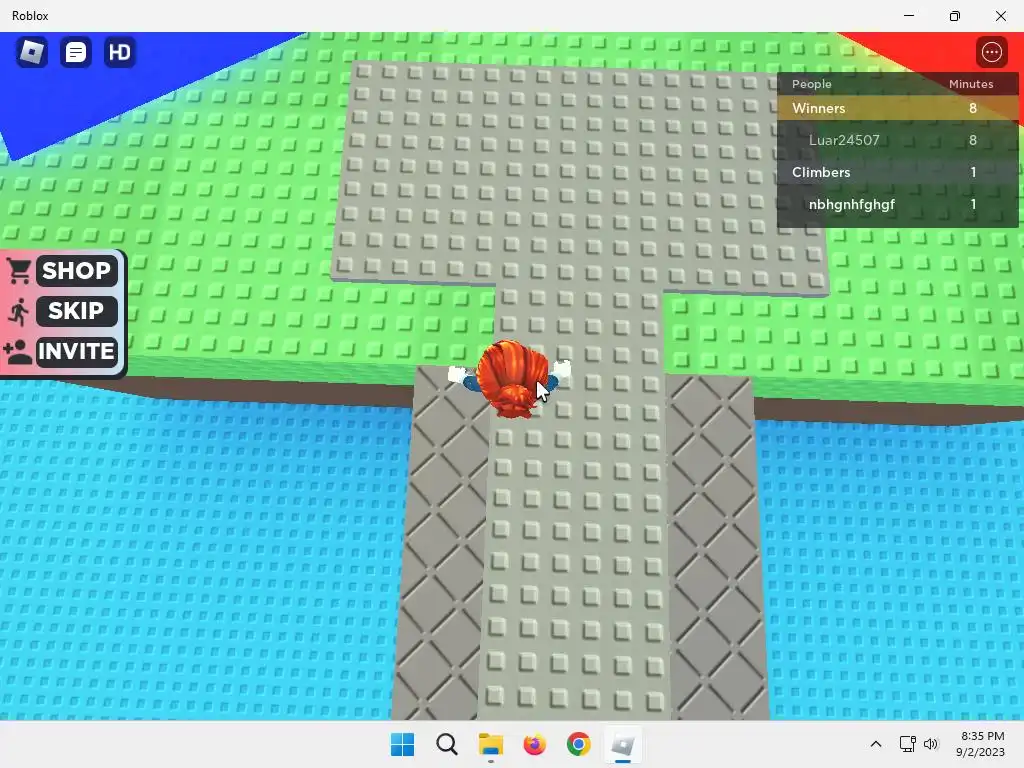This screenshot has width=1024, height=768.
Task: Click the Roblox taskbar icon
Action: pos(622,744)
